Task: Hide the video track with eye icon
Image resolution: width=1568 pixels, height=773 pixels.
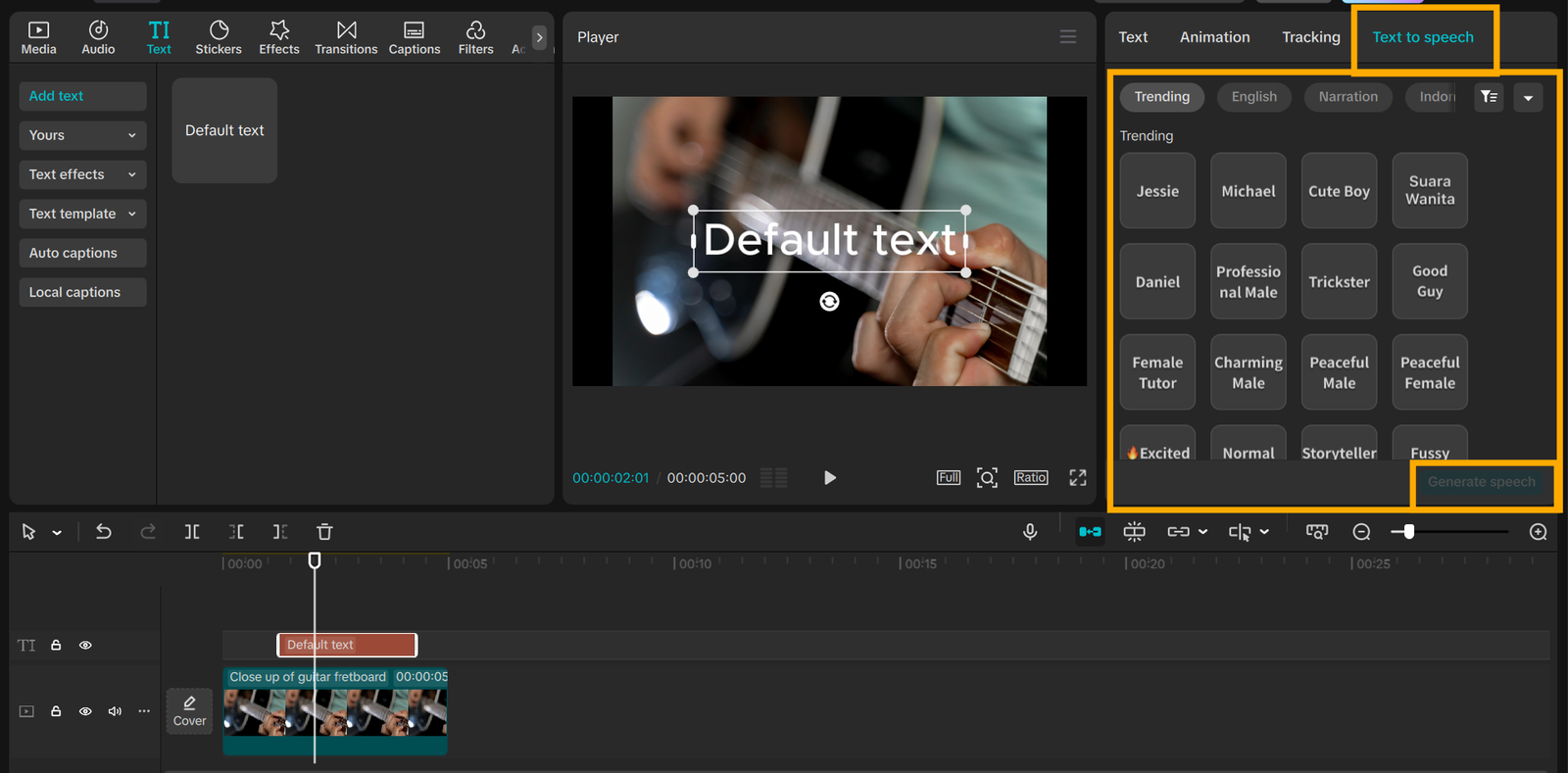Action: [85, 711]
